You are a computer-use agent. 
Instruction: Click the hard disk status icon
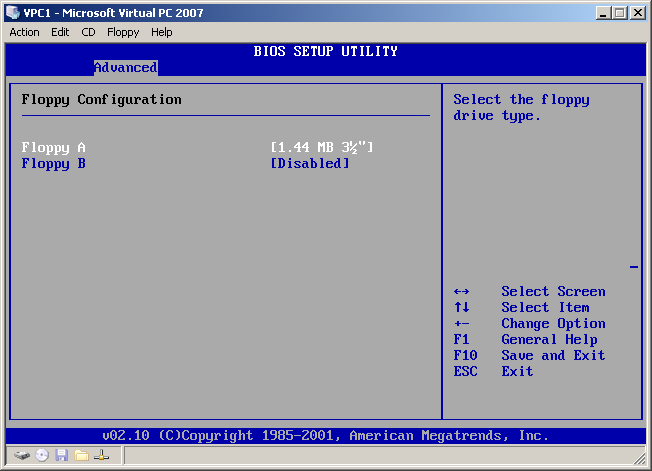click(x=22, y=456)
